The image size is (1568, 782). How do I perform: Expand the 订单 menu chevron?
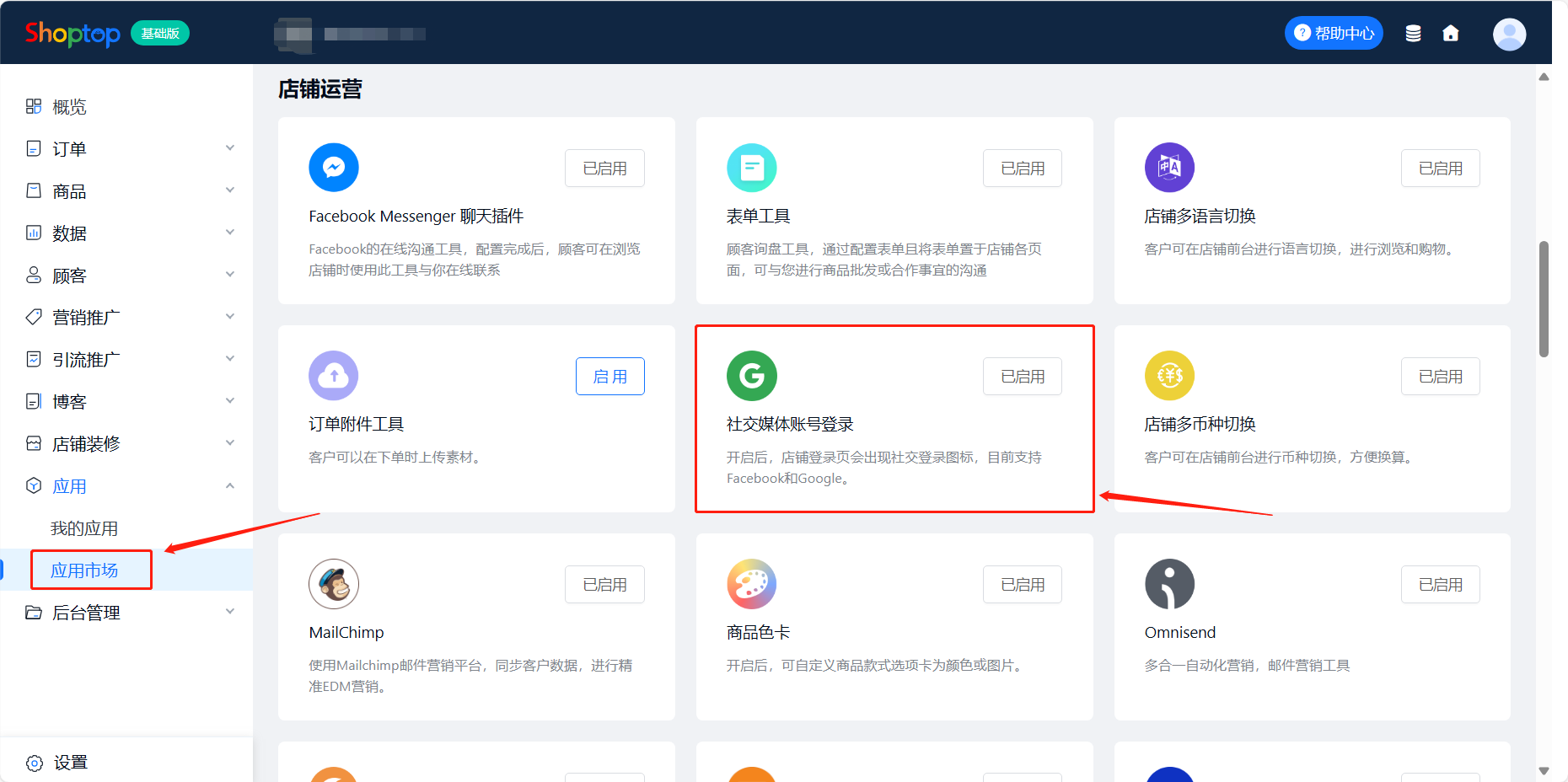230,148
